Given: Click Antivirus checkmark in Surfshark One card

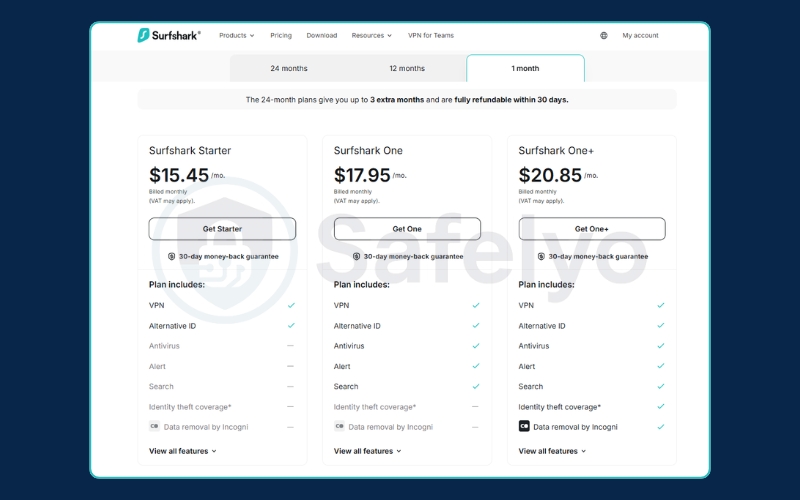Looking at the screenshot, I should (476, 346).
